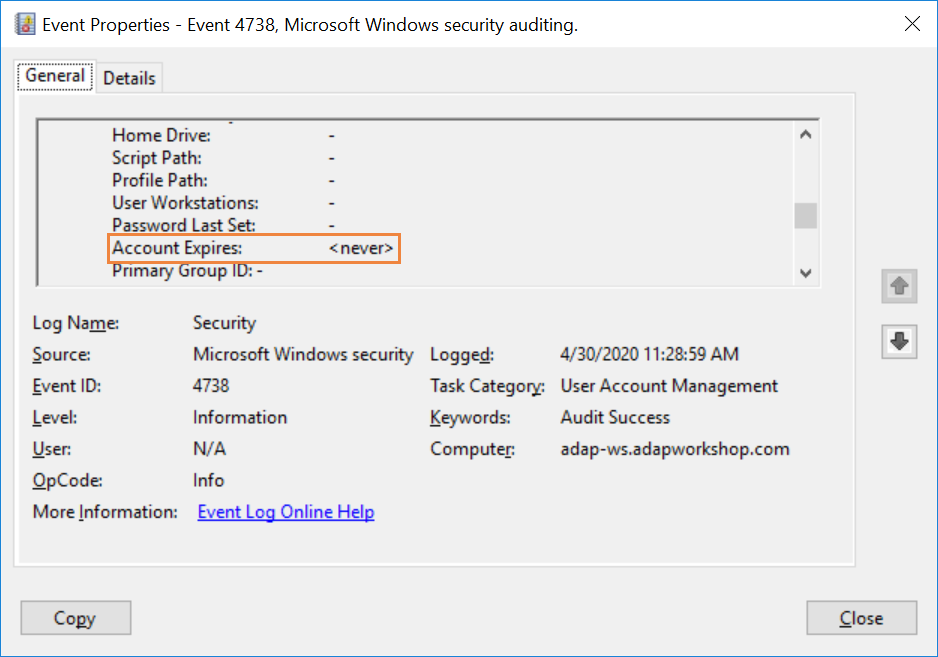Click the Event ID value 4738

[211, 386]
